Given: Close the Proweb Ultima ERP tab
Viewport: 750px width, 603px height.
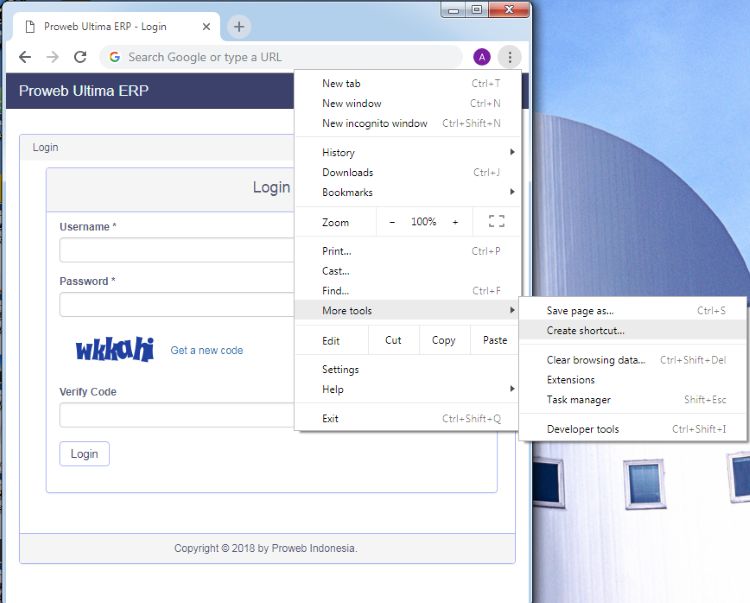Looking at the screenshot, I should (206, 27).
